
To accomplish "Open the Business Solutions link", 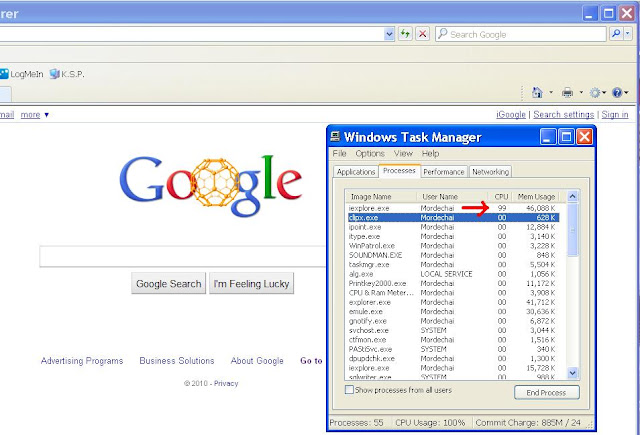I will tap(177, 361).
